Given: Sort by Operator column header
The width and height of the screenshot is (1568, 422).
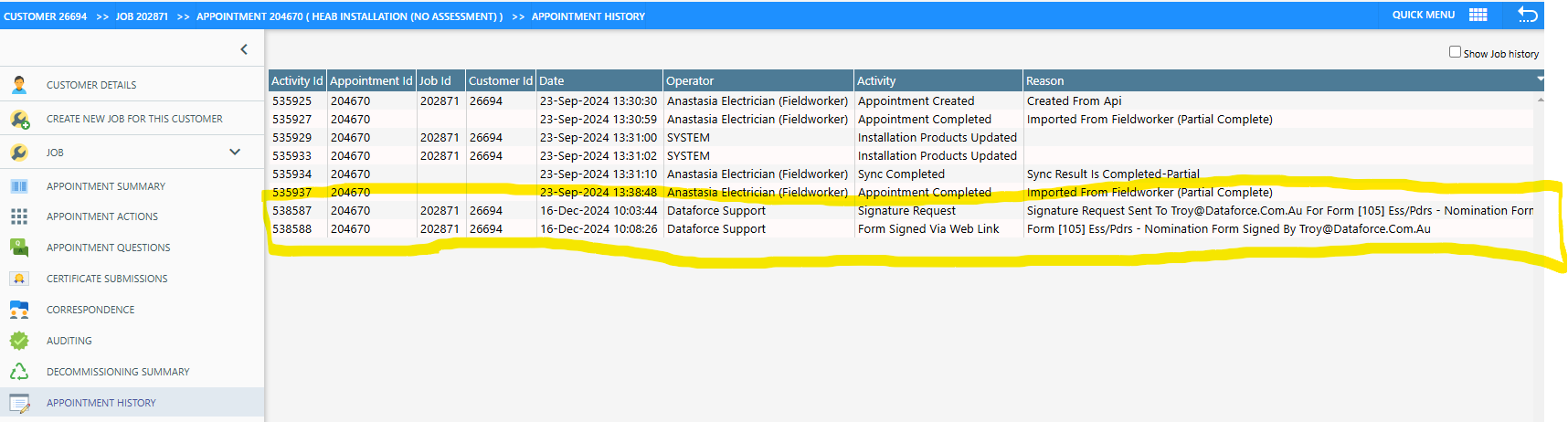Looking at the screenshot, I should [758, 80].
